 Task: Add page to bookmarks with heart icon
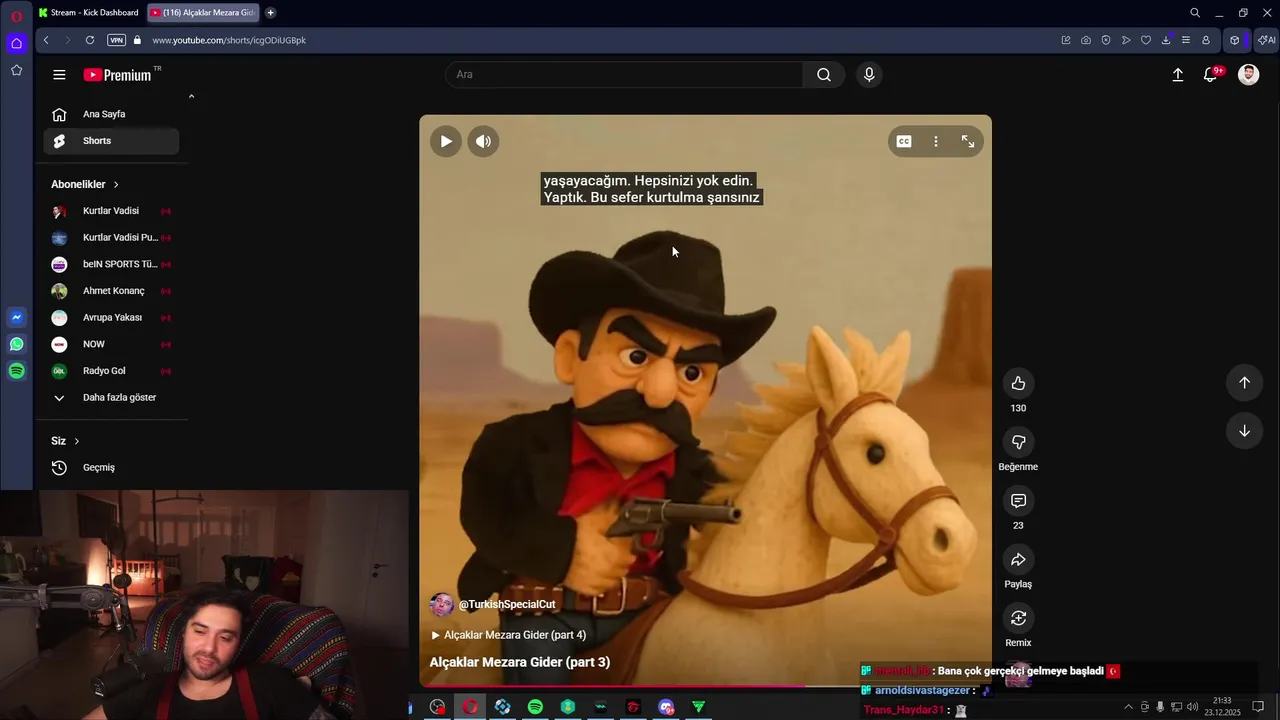(x=1146, y=40)
